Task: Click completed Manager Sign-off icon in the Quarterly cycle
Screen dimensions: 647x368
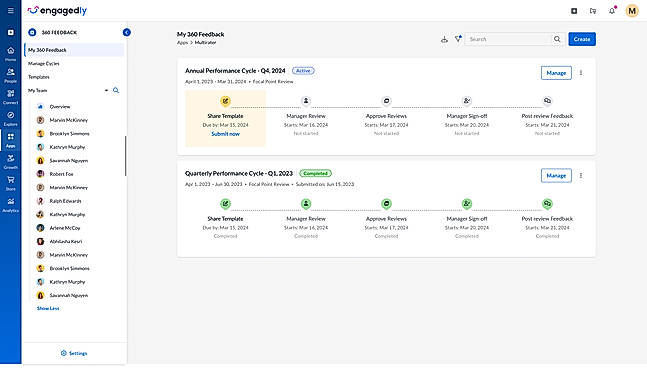Action: coord(467,203)
